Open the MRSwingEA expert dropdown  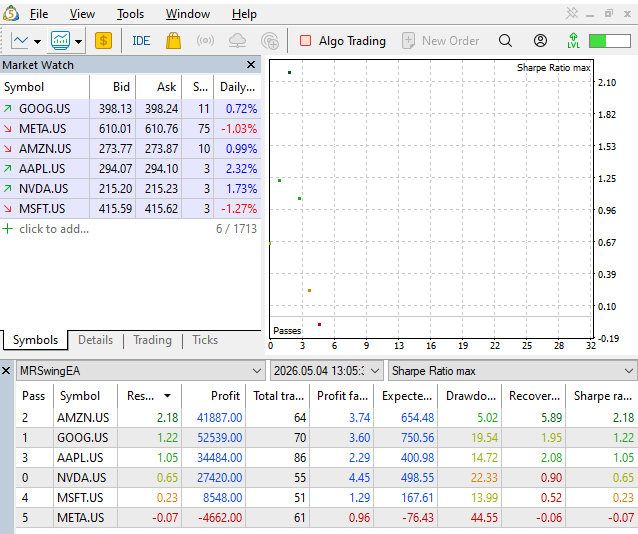point(141,371)
